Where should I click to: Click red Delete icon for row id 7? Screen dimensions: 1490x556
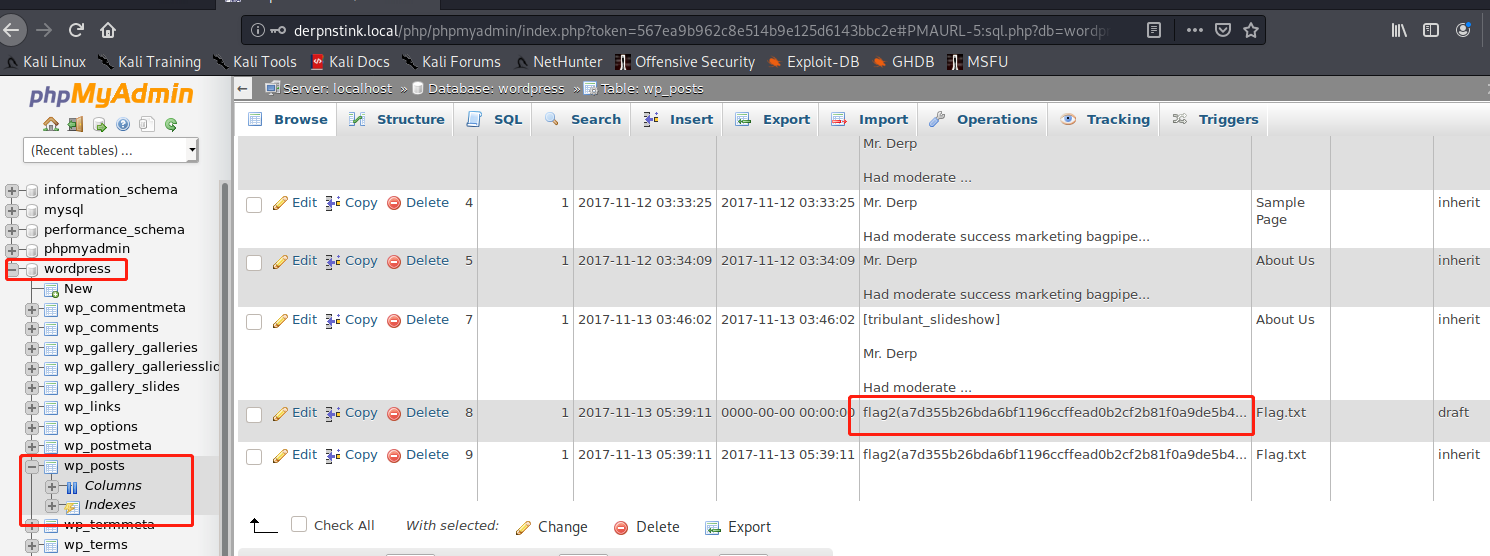point(394,320)
